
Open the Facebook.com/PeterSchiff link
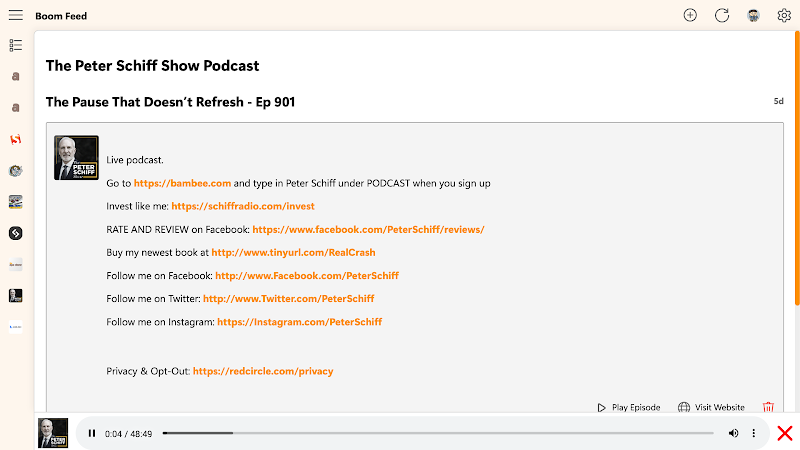click(x=307, y=276)
